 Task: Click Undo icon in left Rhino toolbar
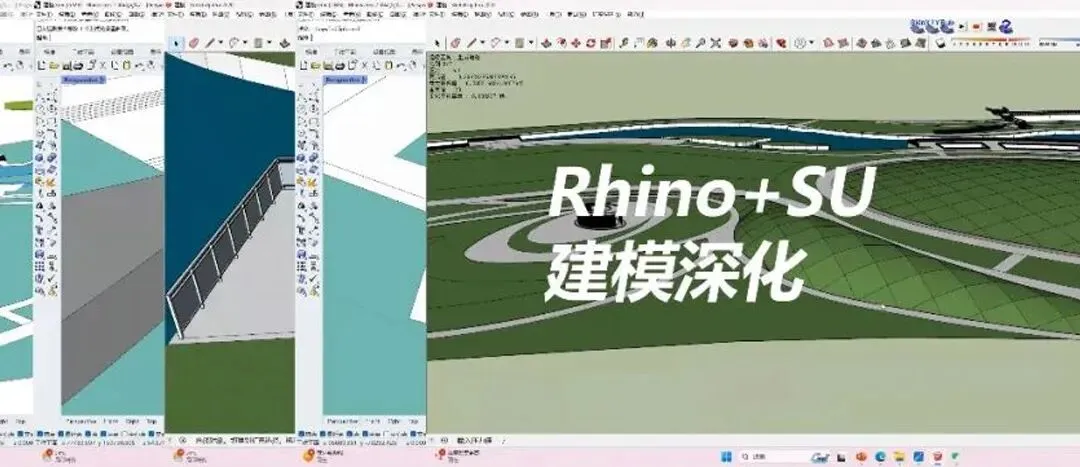click(138, 65)
